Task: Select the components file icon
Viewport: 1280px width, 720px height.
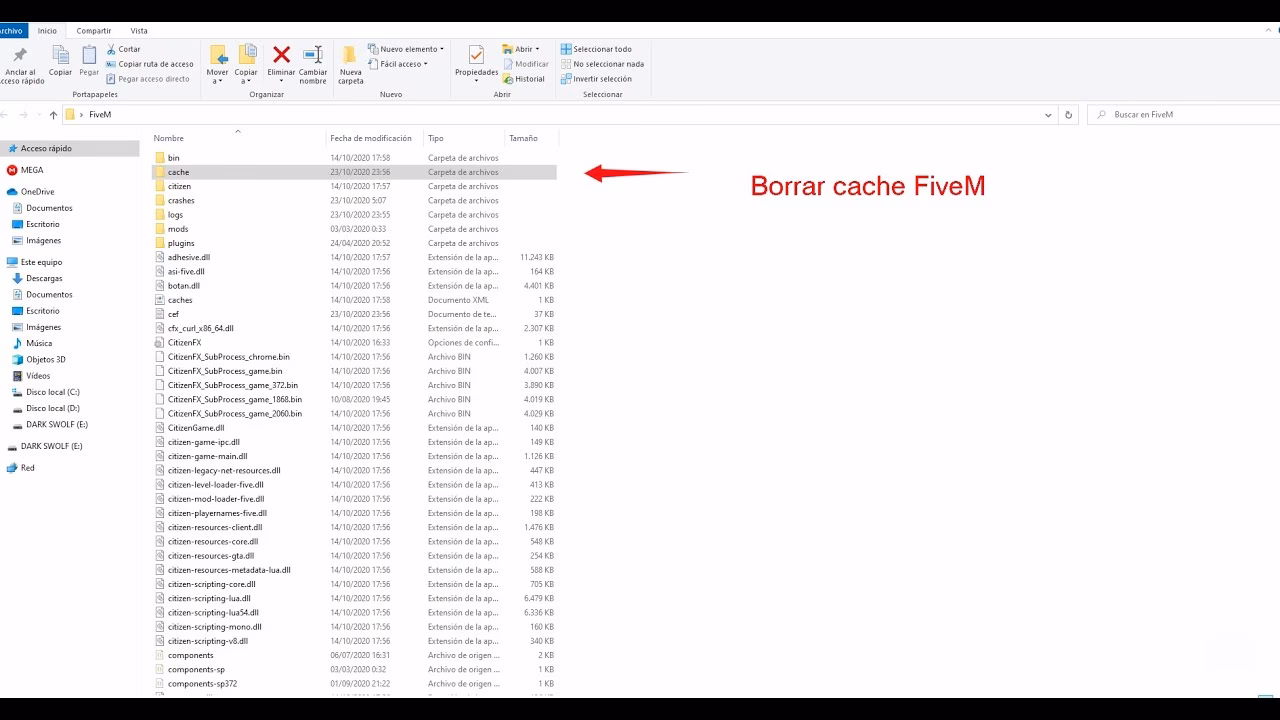Action: coord(160,655)
